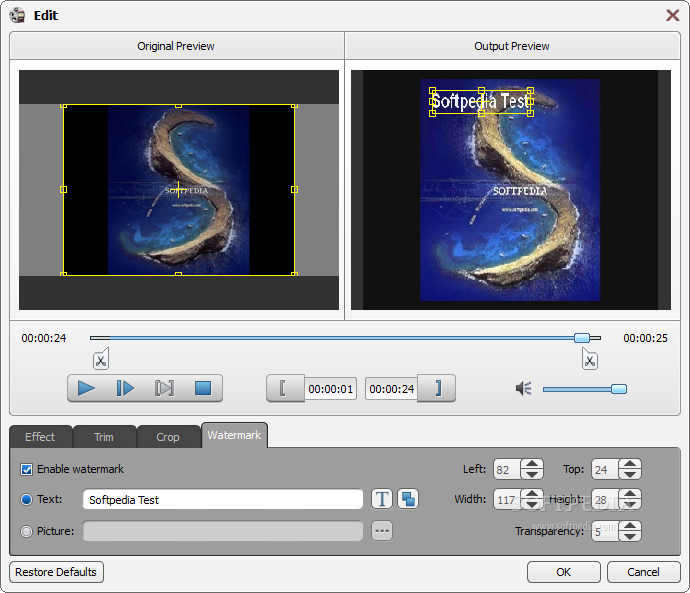690x593 pixels.
Task: Select the Watermark tab
Action: [x=234, y=435]
